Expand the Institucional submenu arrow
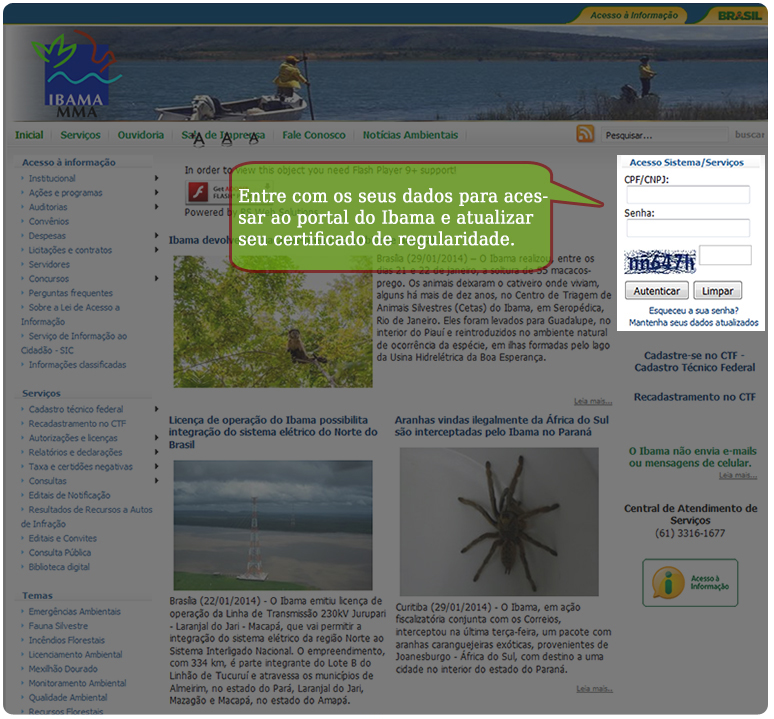 pyautogui.click(x=156, y=179)
